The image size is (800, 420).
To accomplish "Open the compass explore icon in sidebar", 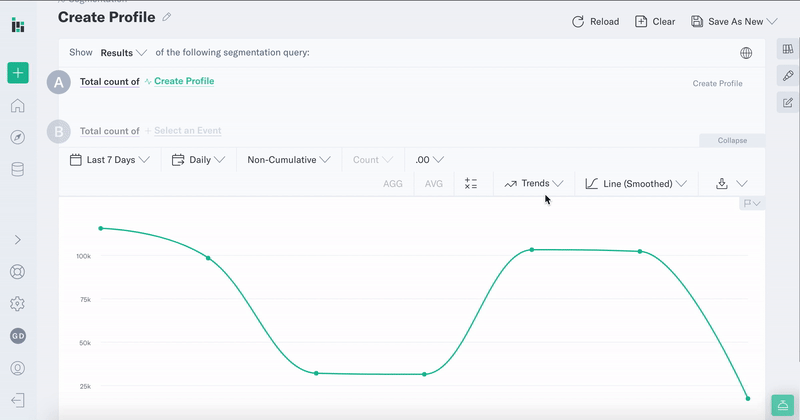I will point(18,137).
